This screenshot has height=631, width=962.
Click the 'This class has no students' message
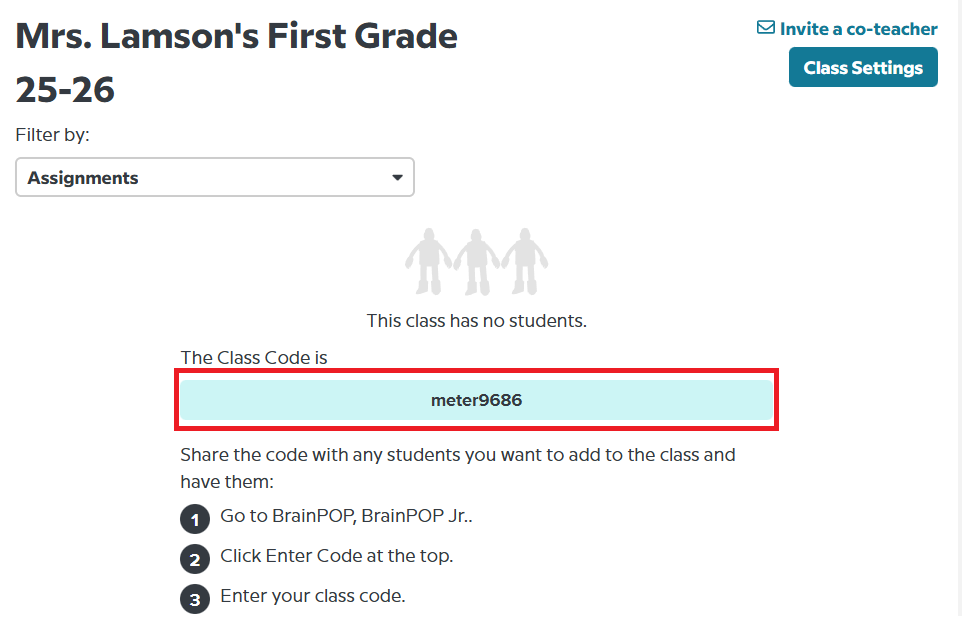(476, 321)
